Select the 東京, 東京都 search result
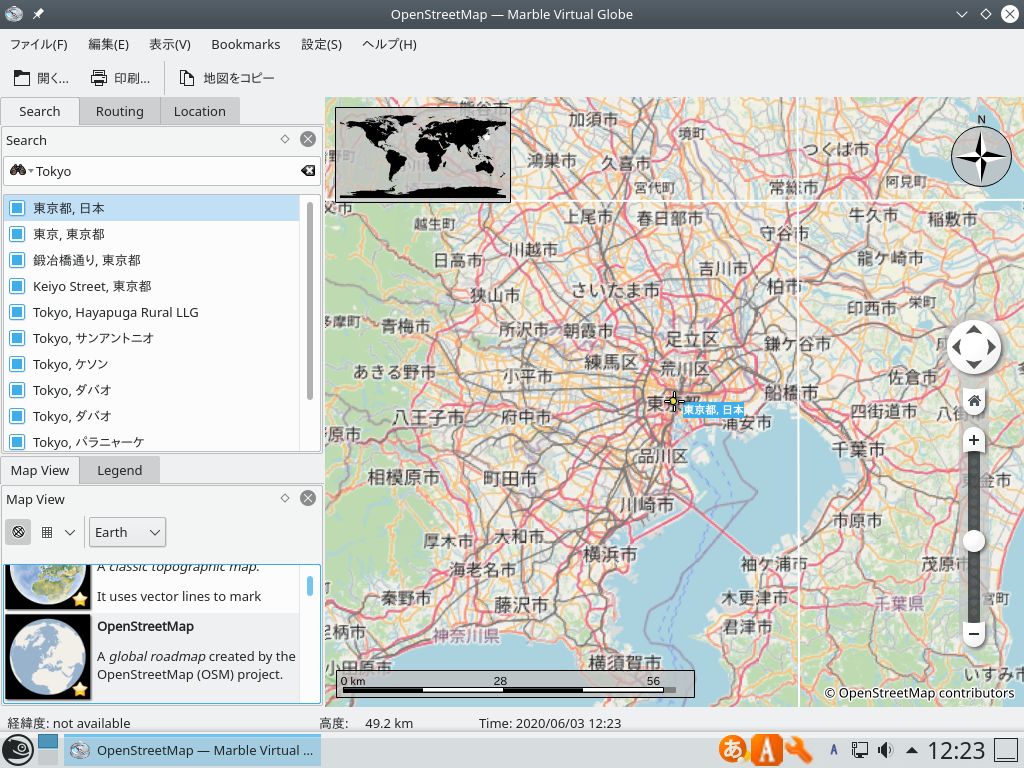Viewport: 1024px width, 768px height. click(x=152, y=234)
